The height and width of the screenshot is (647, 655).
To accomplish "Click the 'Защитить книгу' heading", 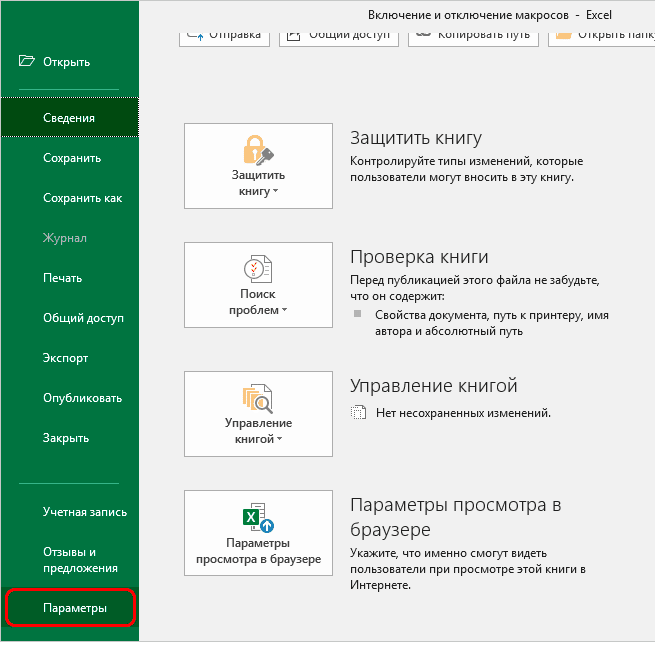I will coord(416,138).
